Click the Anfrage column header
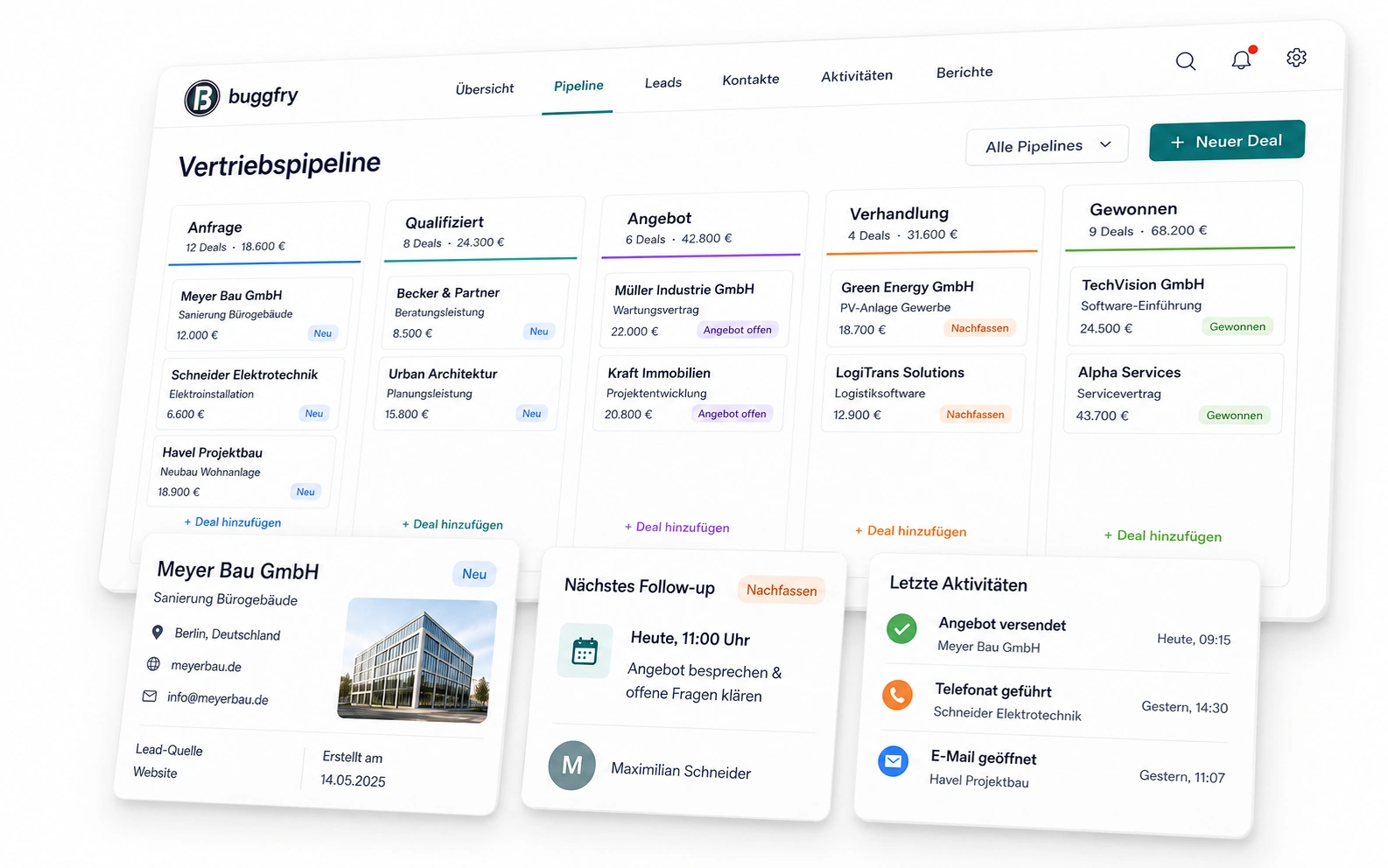Viewport: 1388px width, 868px height. (266, 235)
